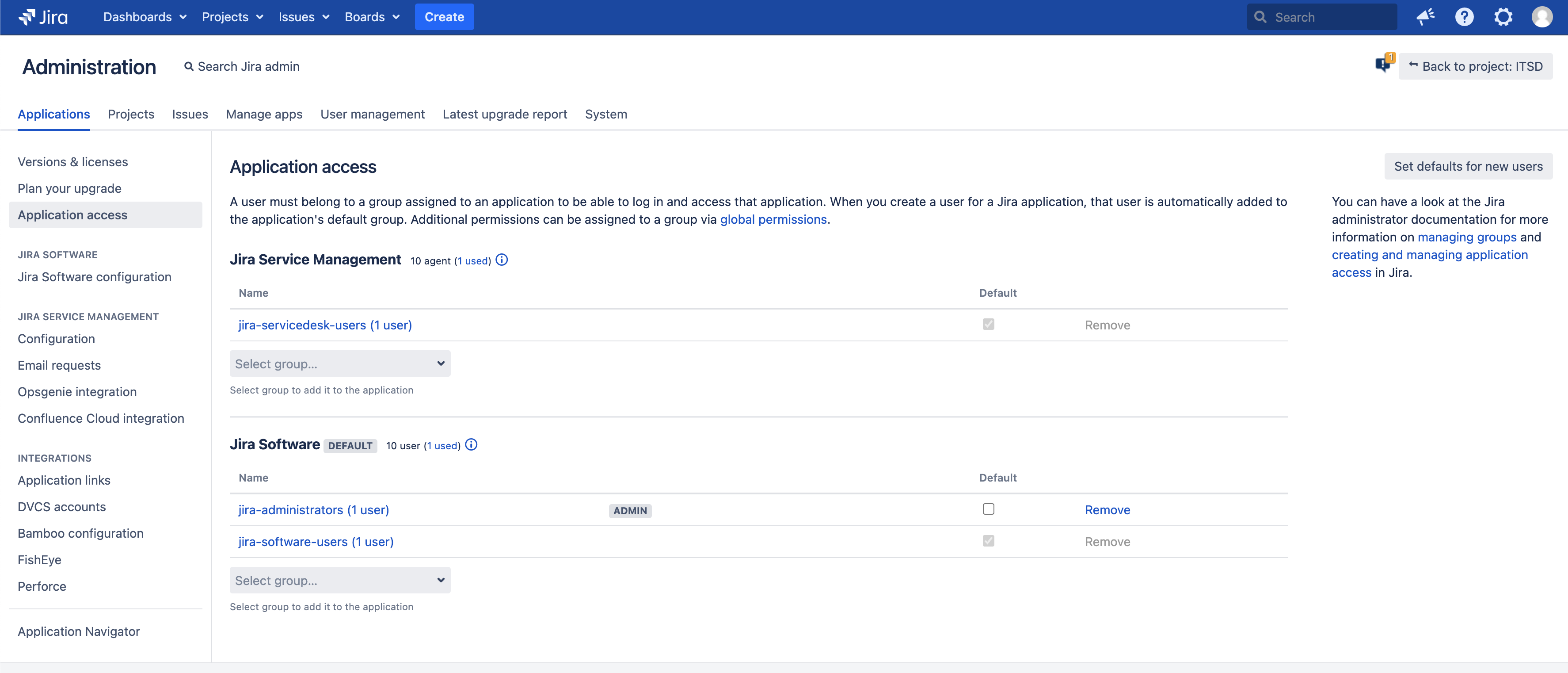Open Select group dropdown under Jira Service Management
Viewport: 1568px width, 673px height.
point(340,363)
